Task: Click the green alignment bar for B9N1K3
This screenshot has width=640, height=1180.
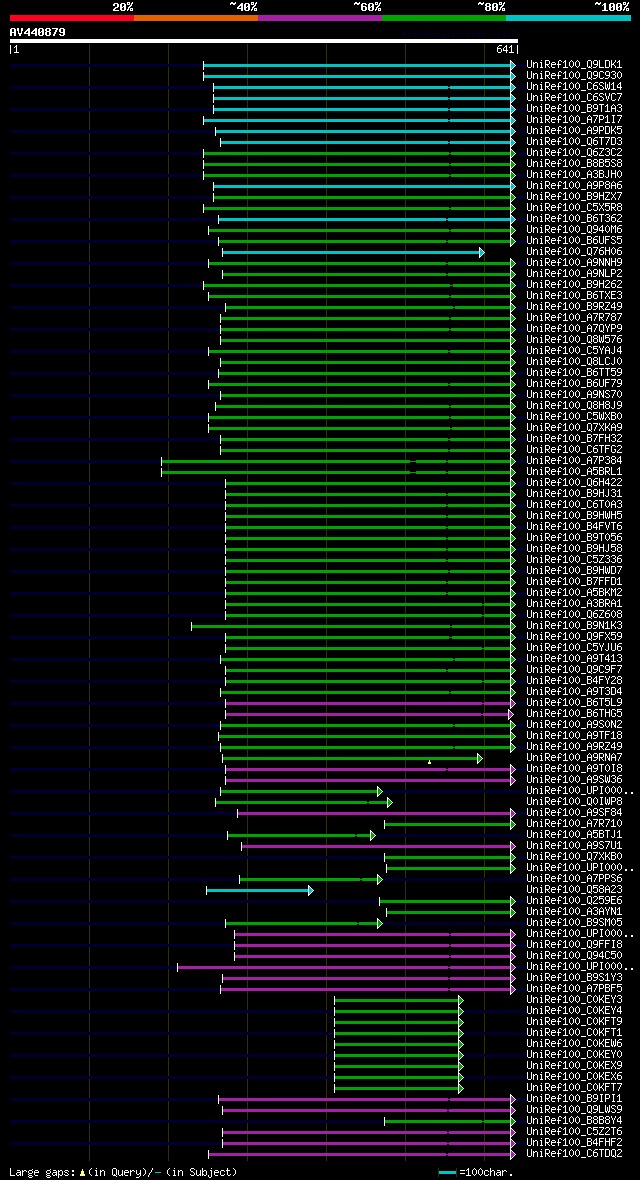Action: point(353,626)
